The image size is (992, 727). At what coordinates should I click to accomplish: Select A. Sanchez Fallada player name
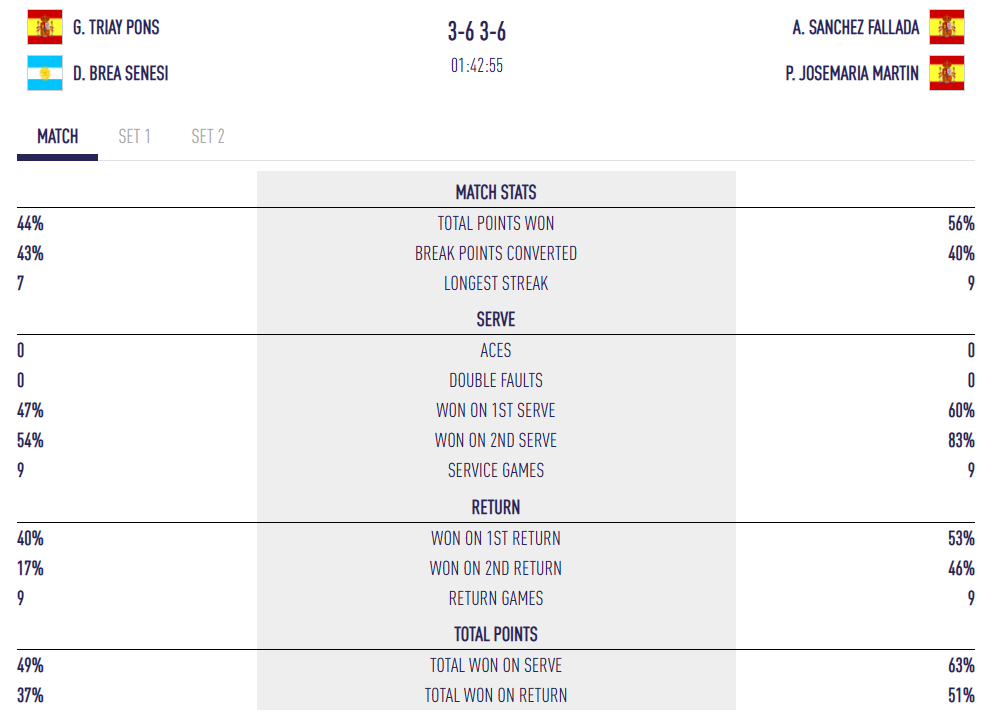[855, 28]
